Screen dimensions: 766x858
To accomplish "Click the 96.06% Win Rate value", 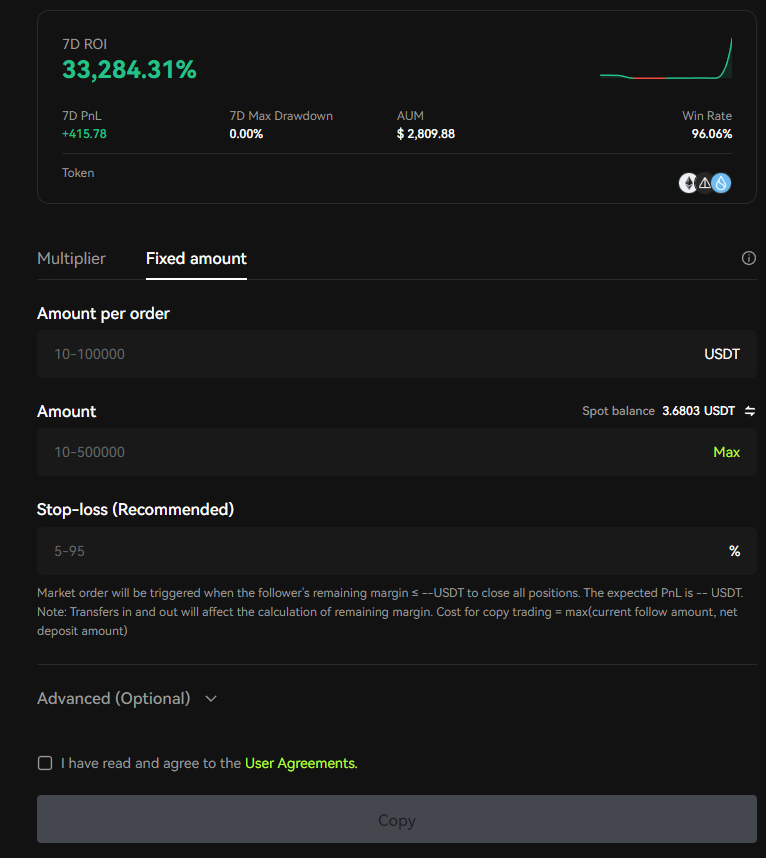I will (711, 134).
